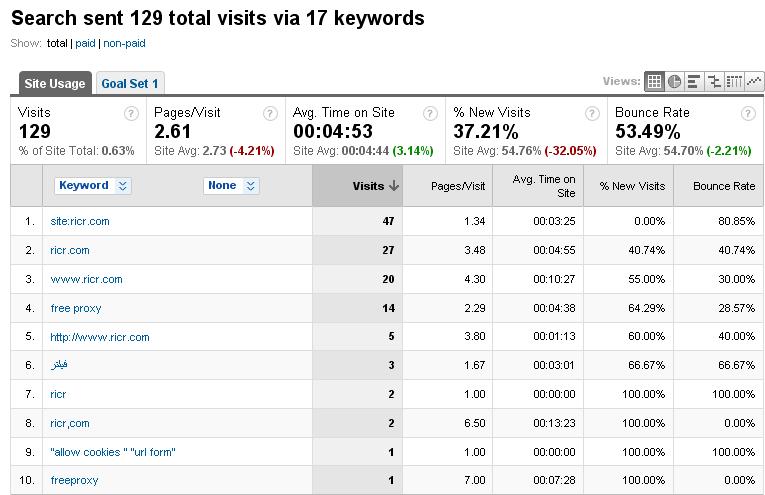
Task: Switch to the comparison view icon
Action: [x=714, y=81]
